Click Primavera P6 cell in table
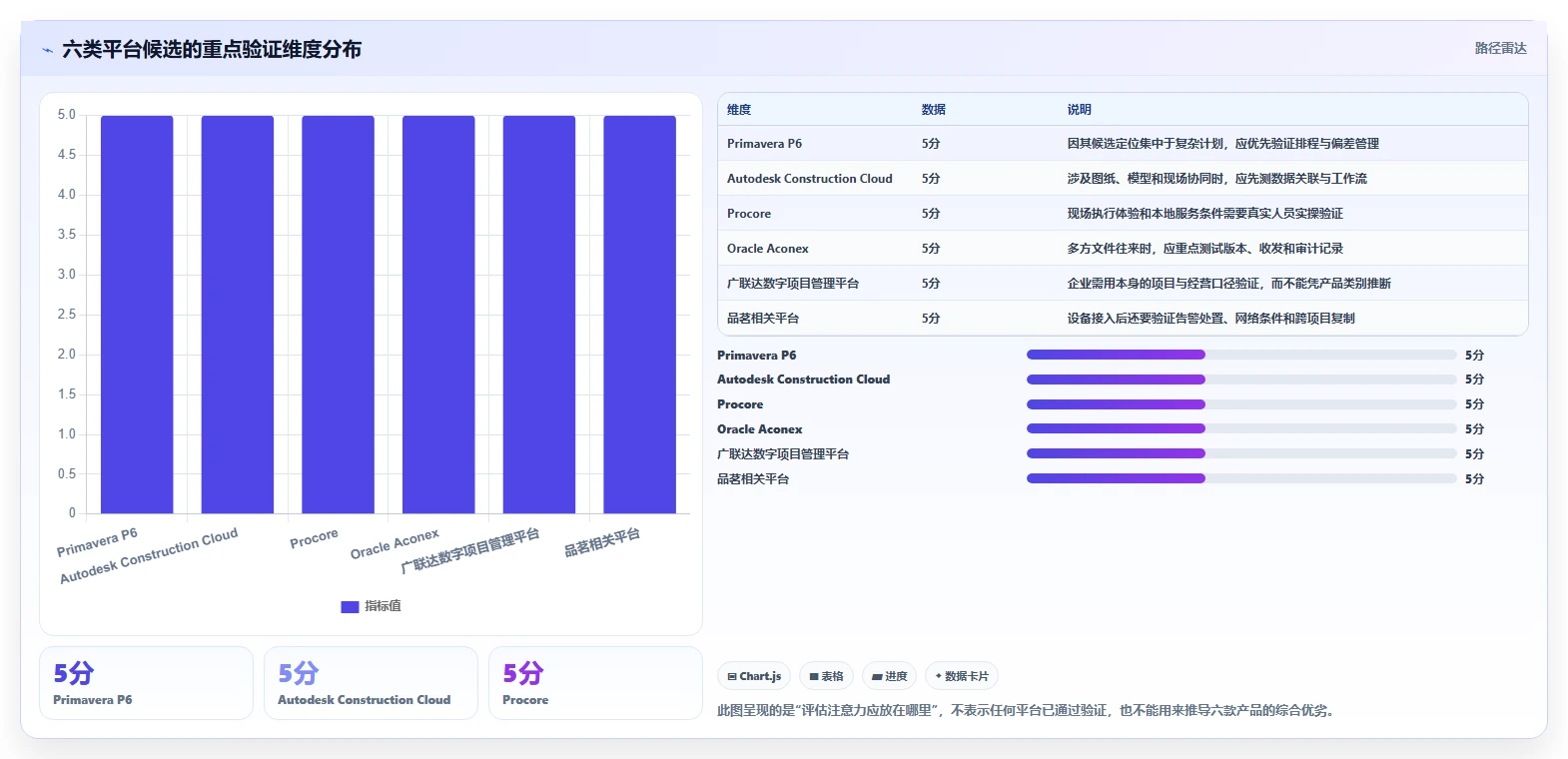 tap(764, 144)
